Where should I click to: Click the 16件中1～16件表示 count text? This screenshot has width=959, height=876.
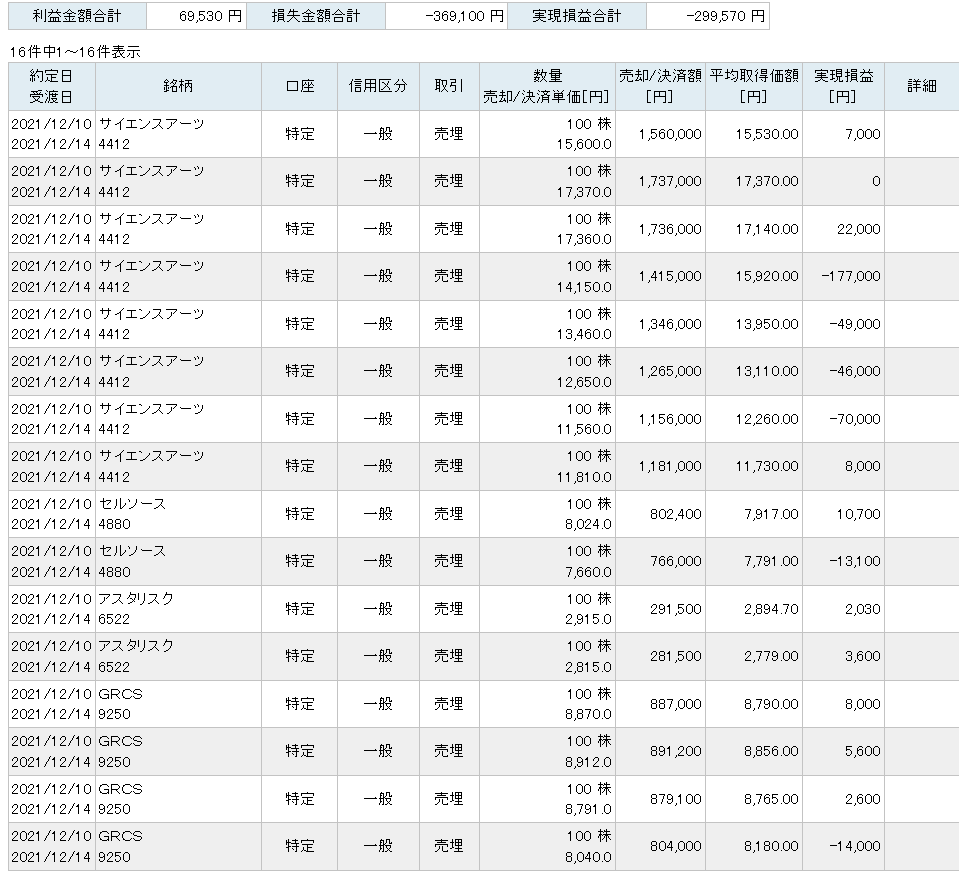click(x=75, y=52)
